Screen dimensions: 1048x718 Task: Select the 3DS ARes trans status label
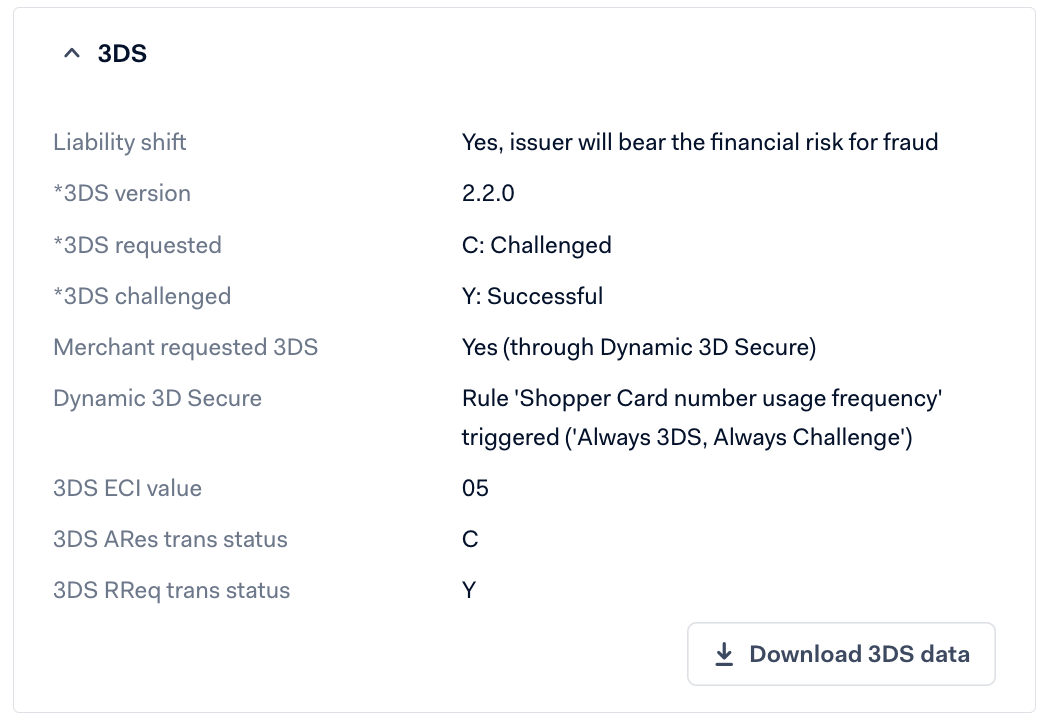(x=170, y=540)
